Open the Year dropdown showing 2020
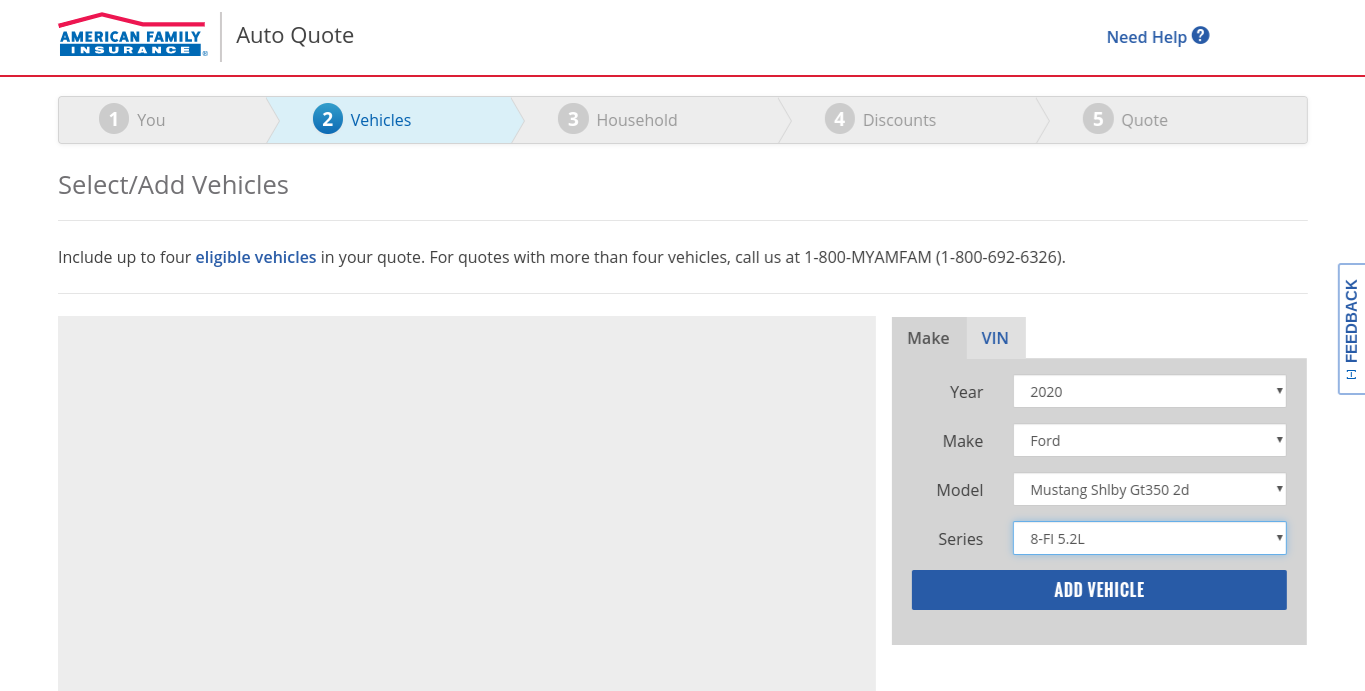 click(x=1149, y=392)
